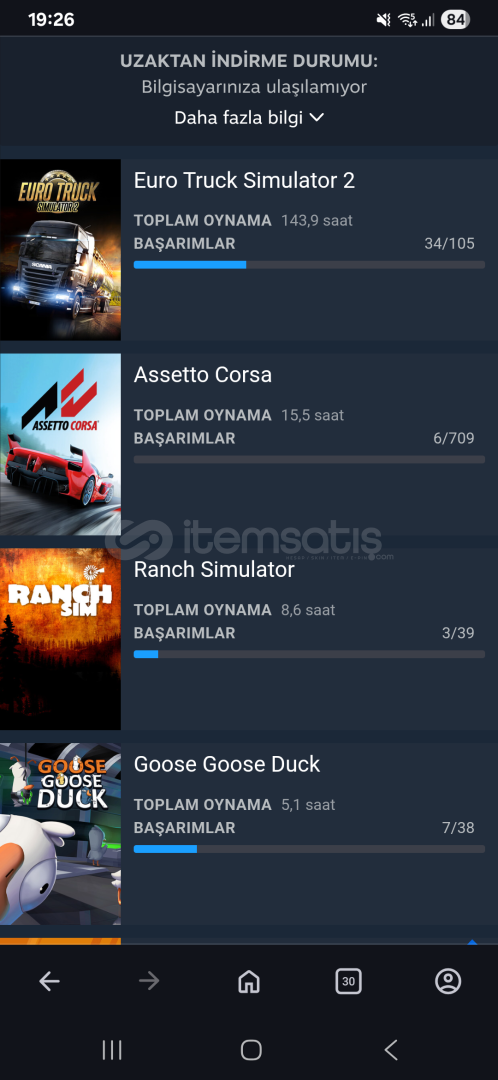498x1080 pixels.
Task: Tap the browser back arrow icon
Action: [50, 981]
